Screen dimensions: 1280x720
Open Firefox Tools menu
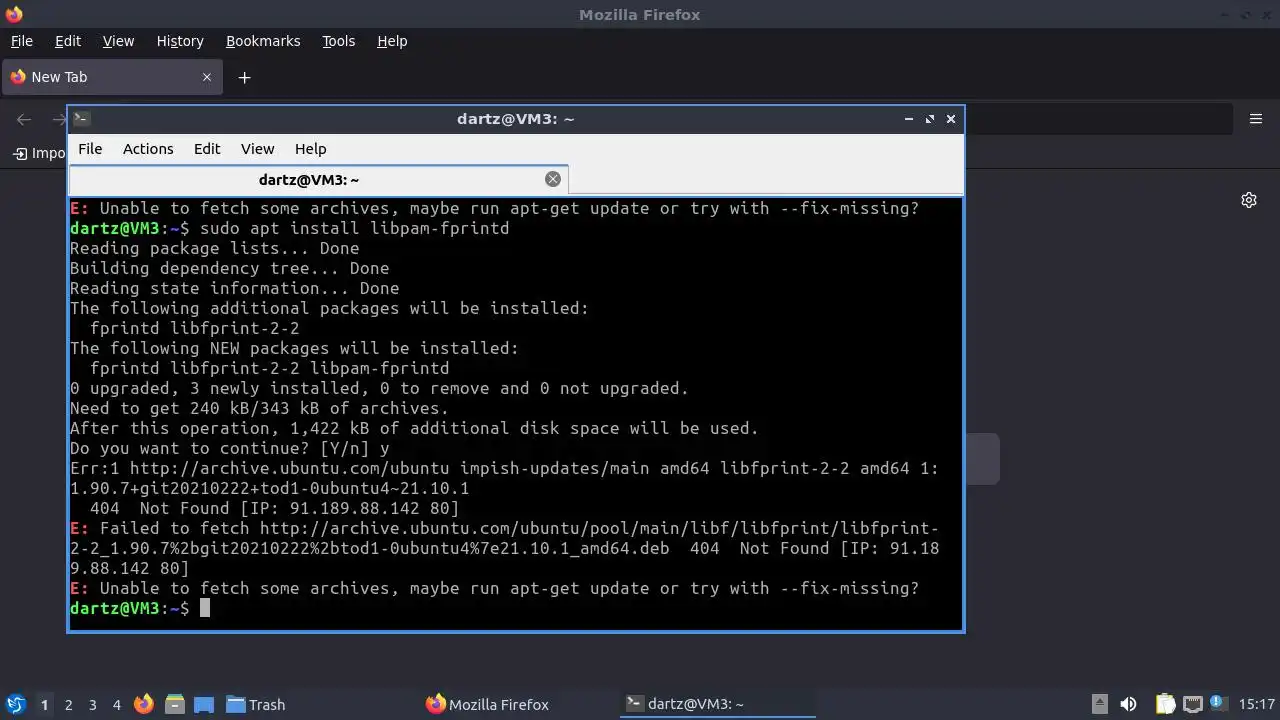click(338, 41)
